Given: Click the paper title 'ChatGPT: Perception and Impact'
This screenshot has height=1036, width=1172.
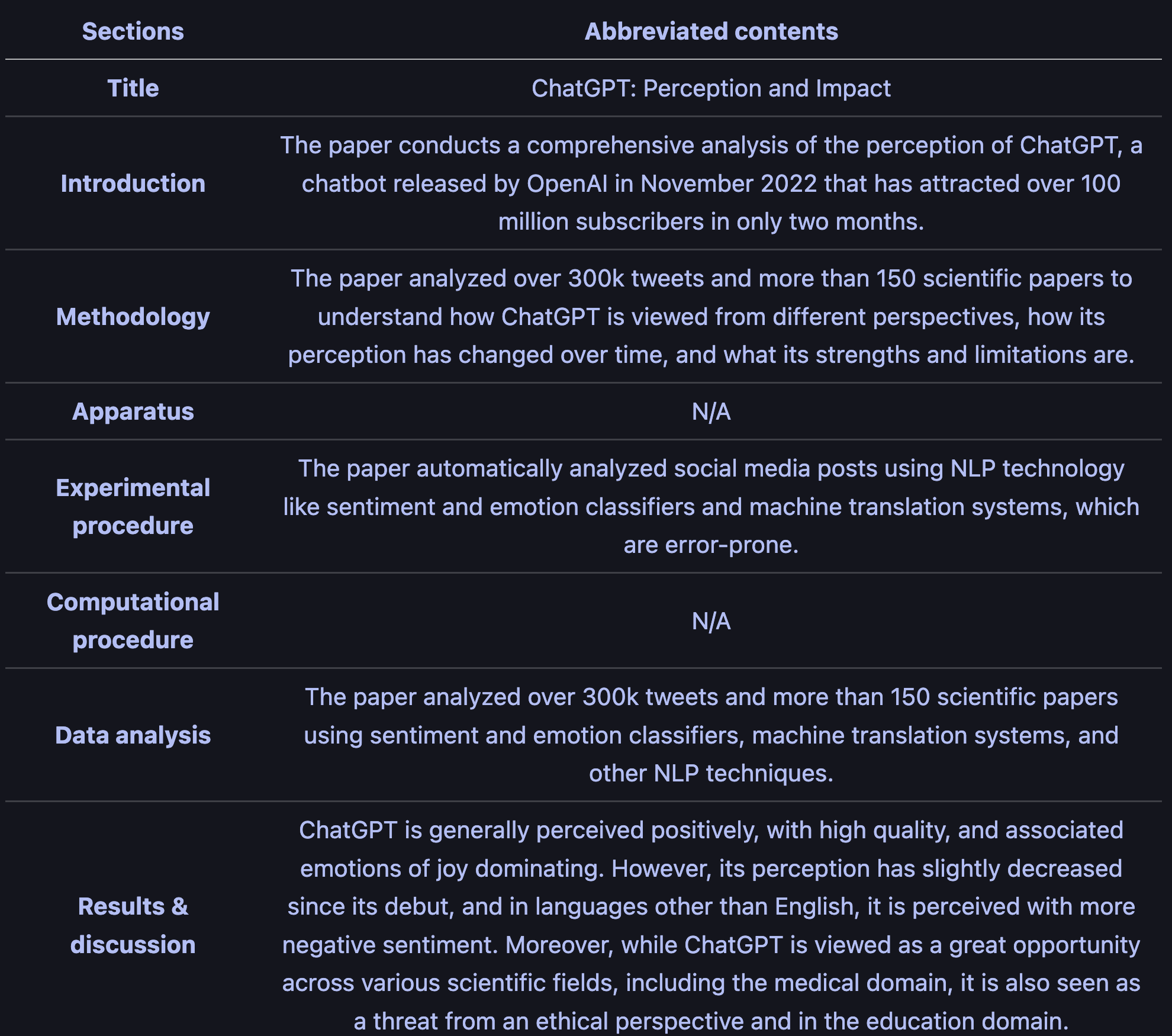Looking at the screenshot, I should pos(711,88).
